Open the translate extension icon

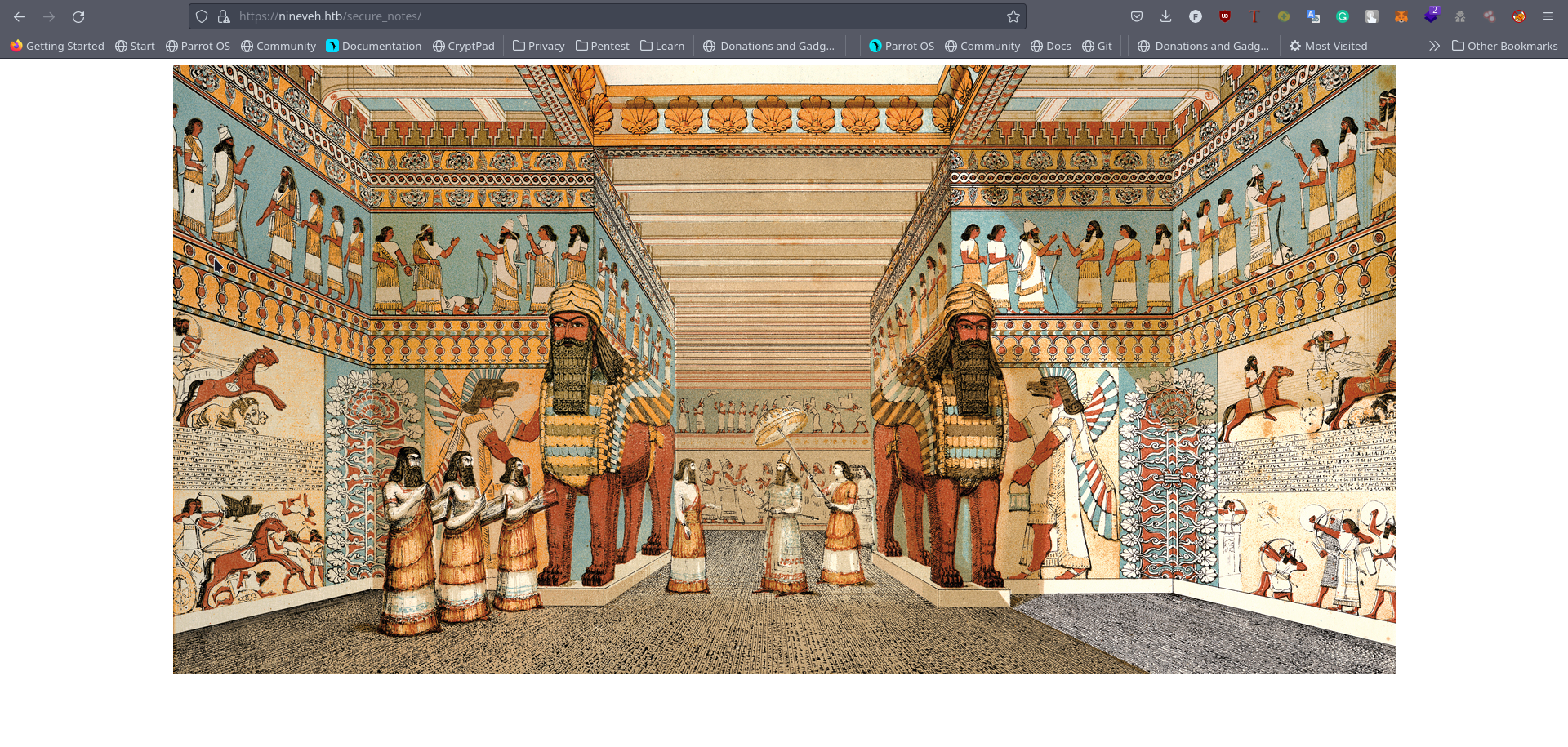point(1313,16)
